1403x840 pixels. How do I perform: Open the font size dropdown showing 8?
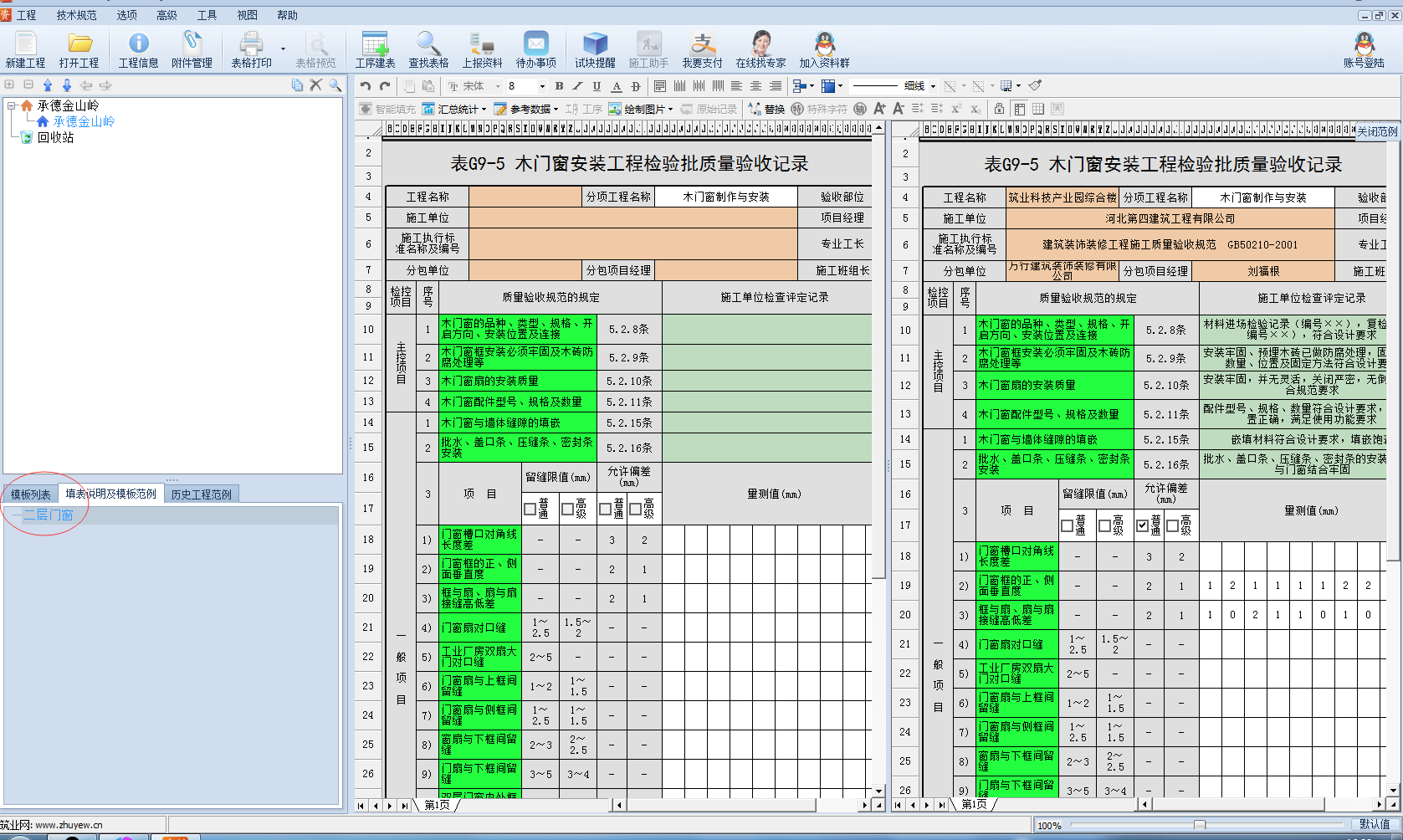tap(541, 86)
